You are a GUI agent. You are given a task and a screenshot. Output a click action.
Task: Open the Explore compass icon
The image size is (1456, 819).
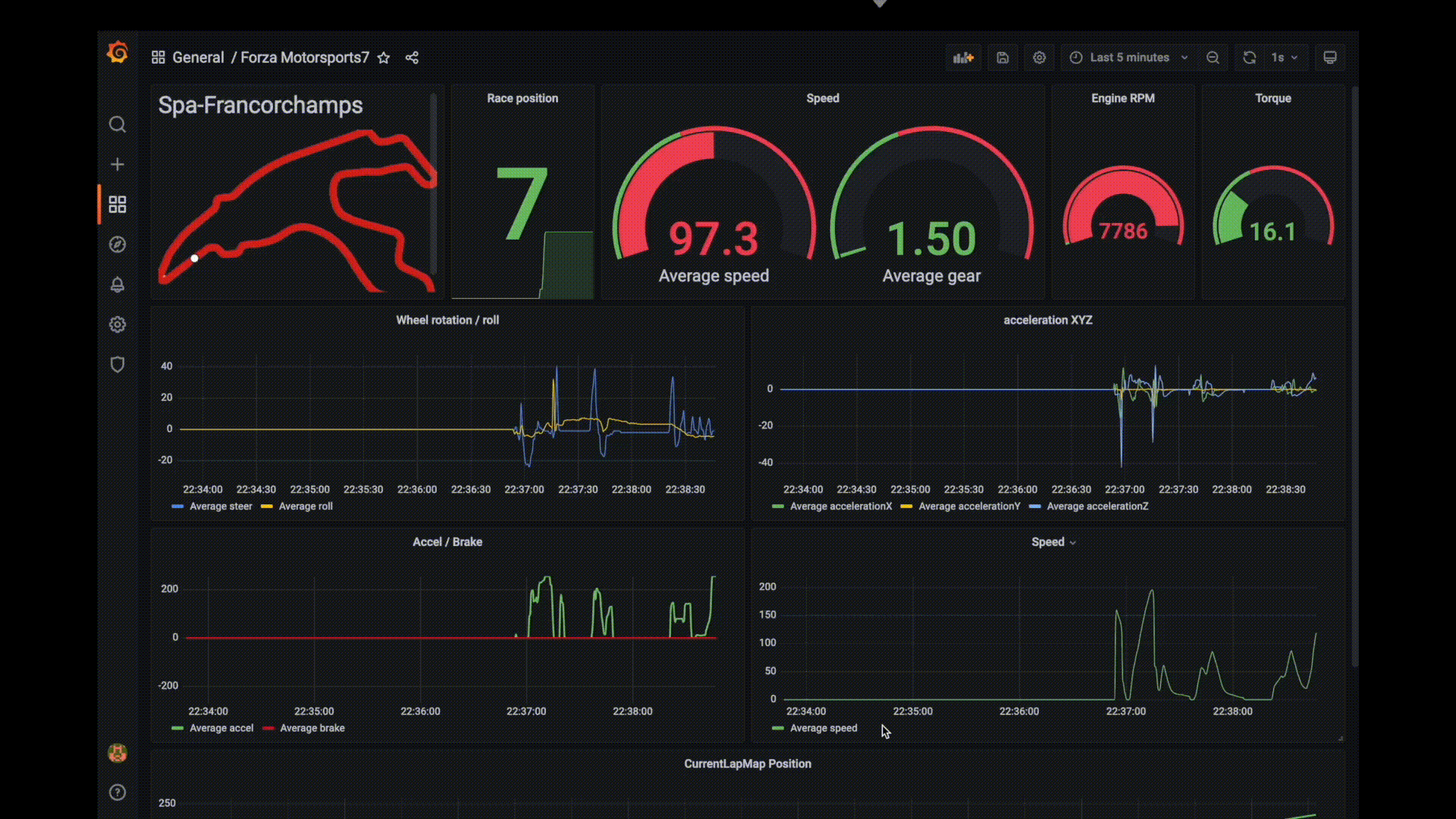point(118,244)
